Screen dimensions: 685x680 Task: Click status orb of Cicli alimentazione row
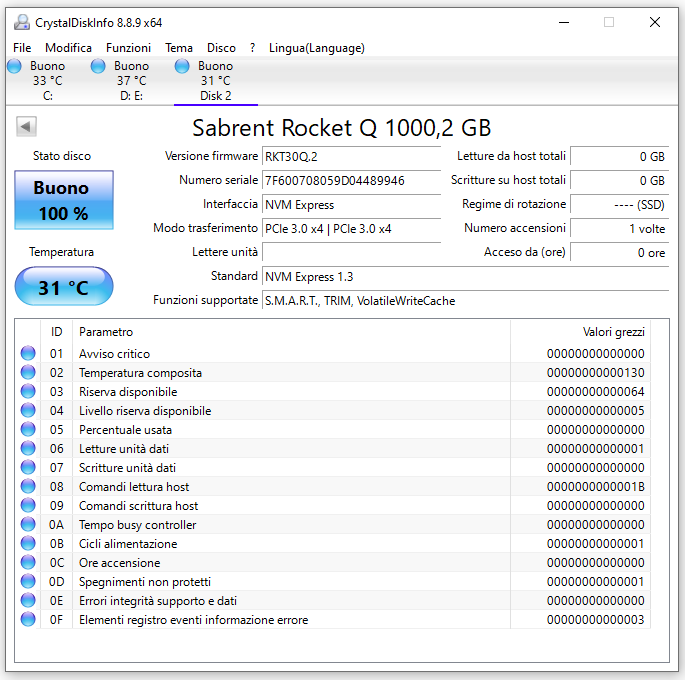pos(28,543)
